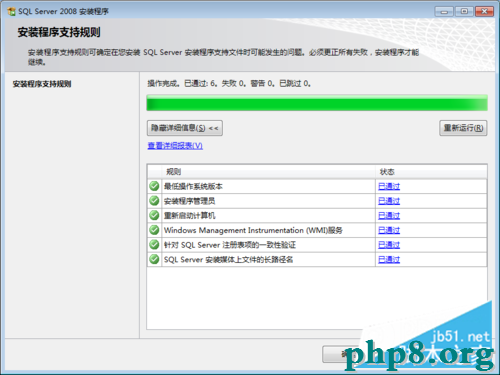500x375 pixels.
Task: Open 已通过 link for Windows Management Instrumentation
Action: point(389,230)
